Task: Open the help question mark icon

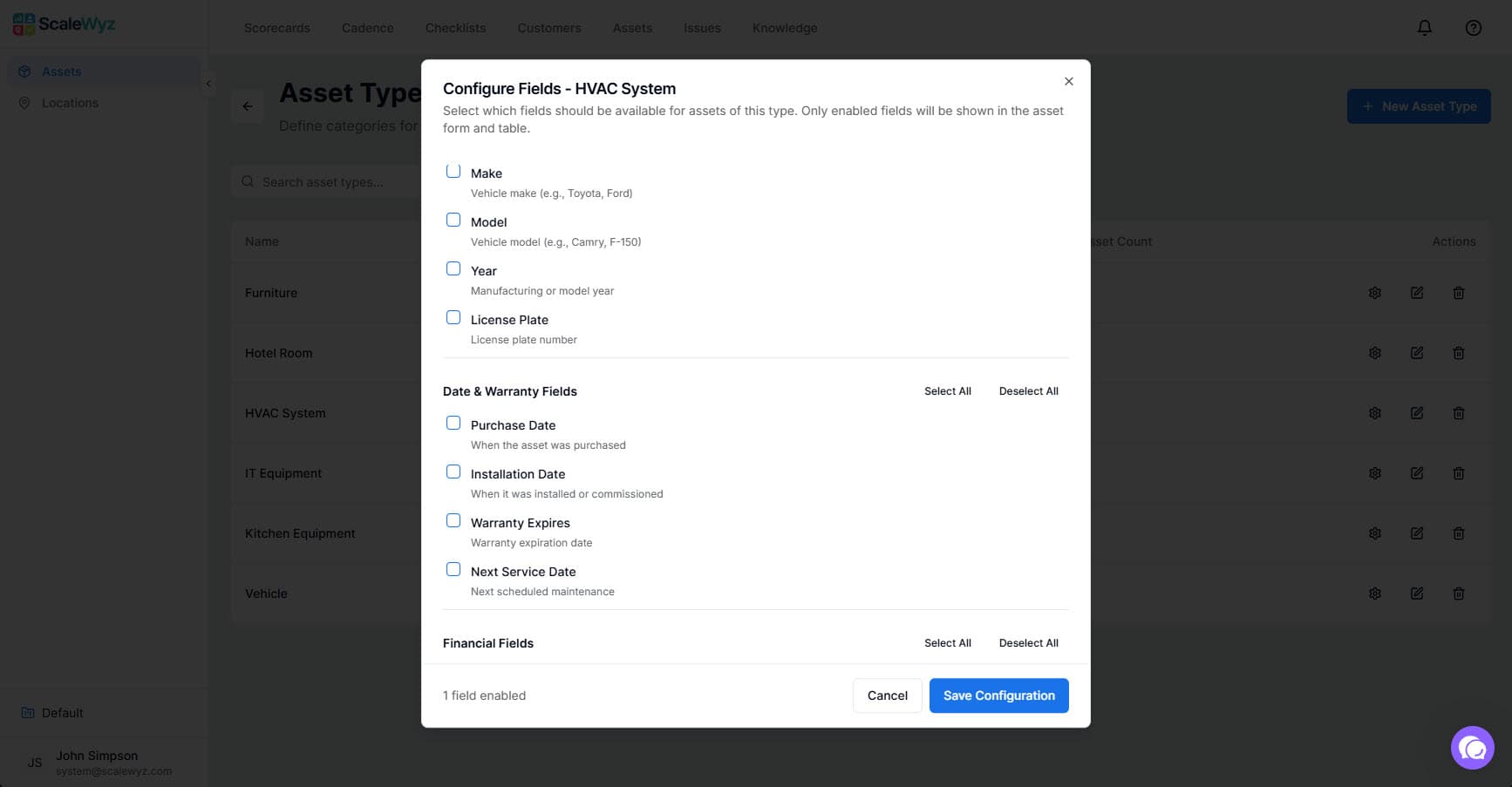Action: (1473, 27)
